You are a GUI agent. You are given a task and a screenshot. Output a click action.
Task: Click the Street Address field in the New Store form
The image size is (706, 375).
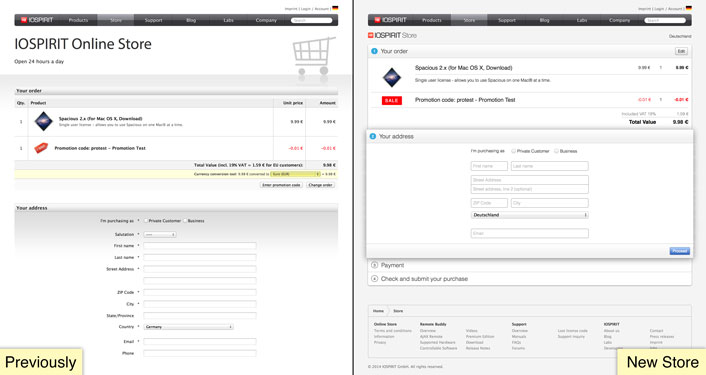(x=530, y=180)
